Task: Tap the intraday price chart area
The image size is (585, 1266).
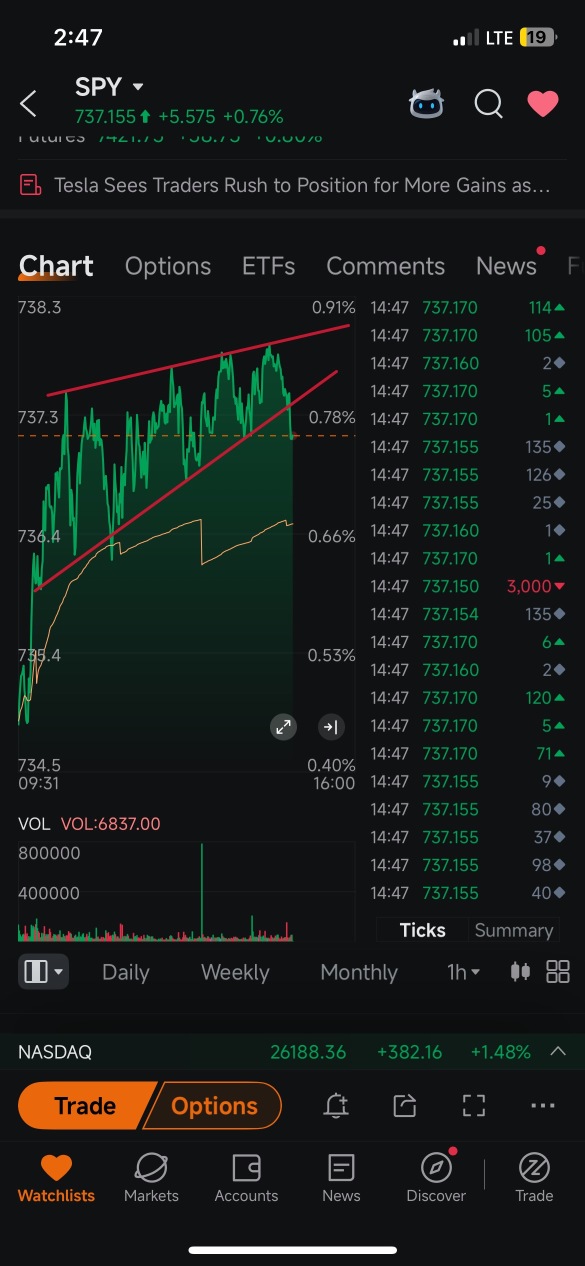Action: pyautogui.click(x=186, y=535)
